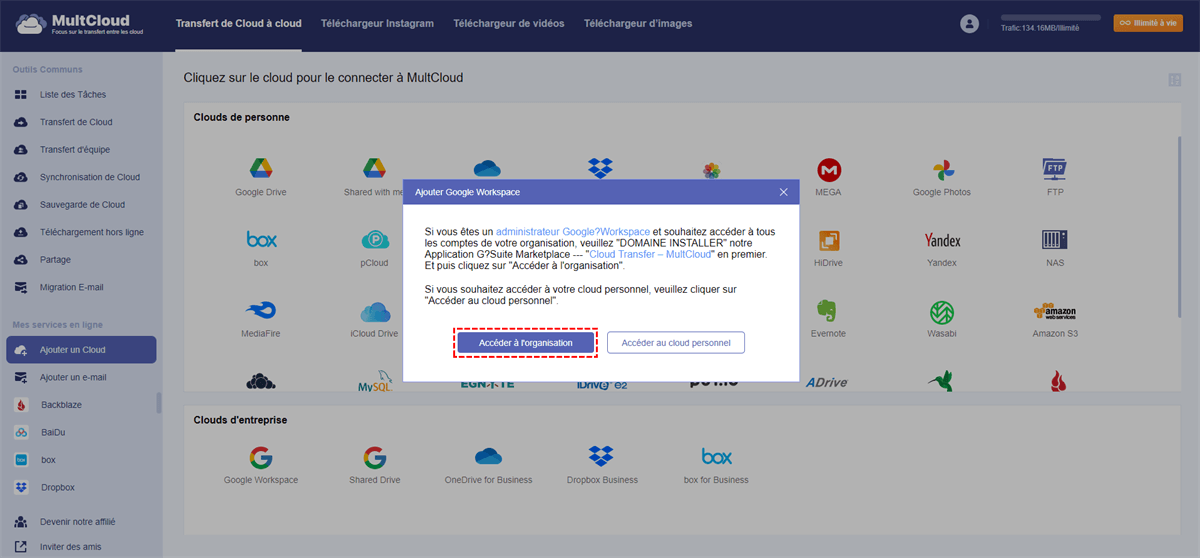The height and width of the screenshot is (558, 1200).
Task: Select Ajouter un e-mail
Action: click(x=73, y=377)
